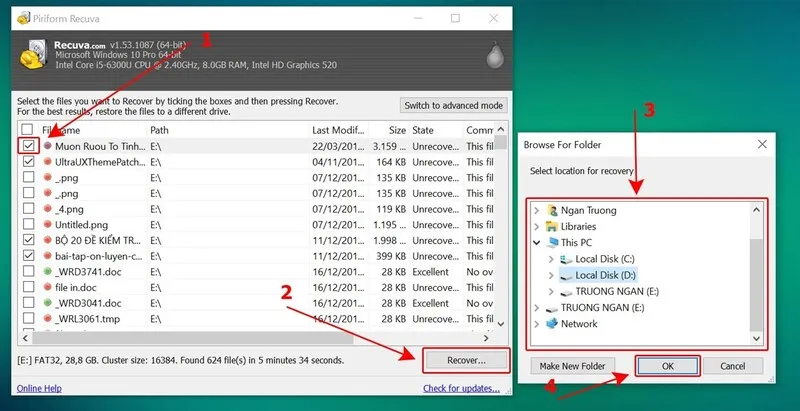
Task: Click the This PC computer icon
Action: click(x=552, y=243)
